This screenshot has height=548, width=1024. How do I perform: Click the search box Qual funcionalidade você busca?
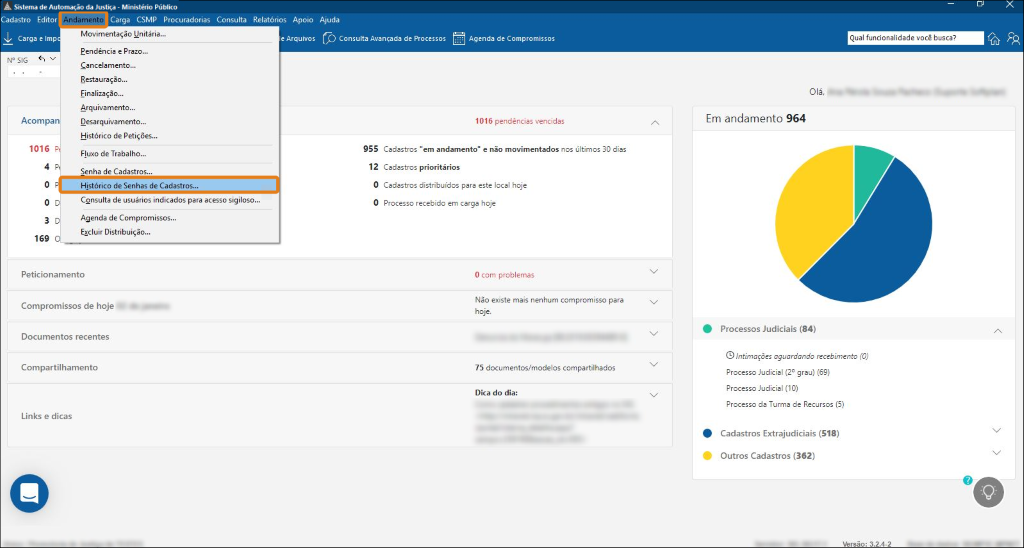point(915,38)
